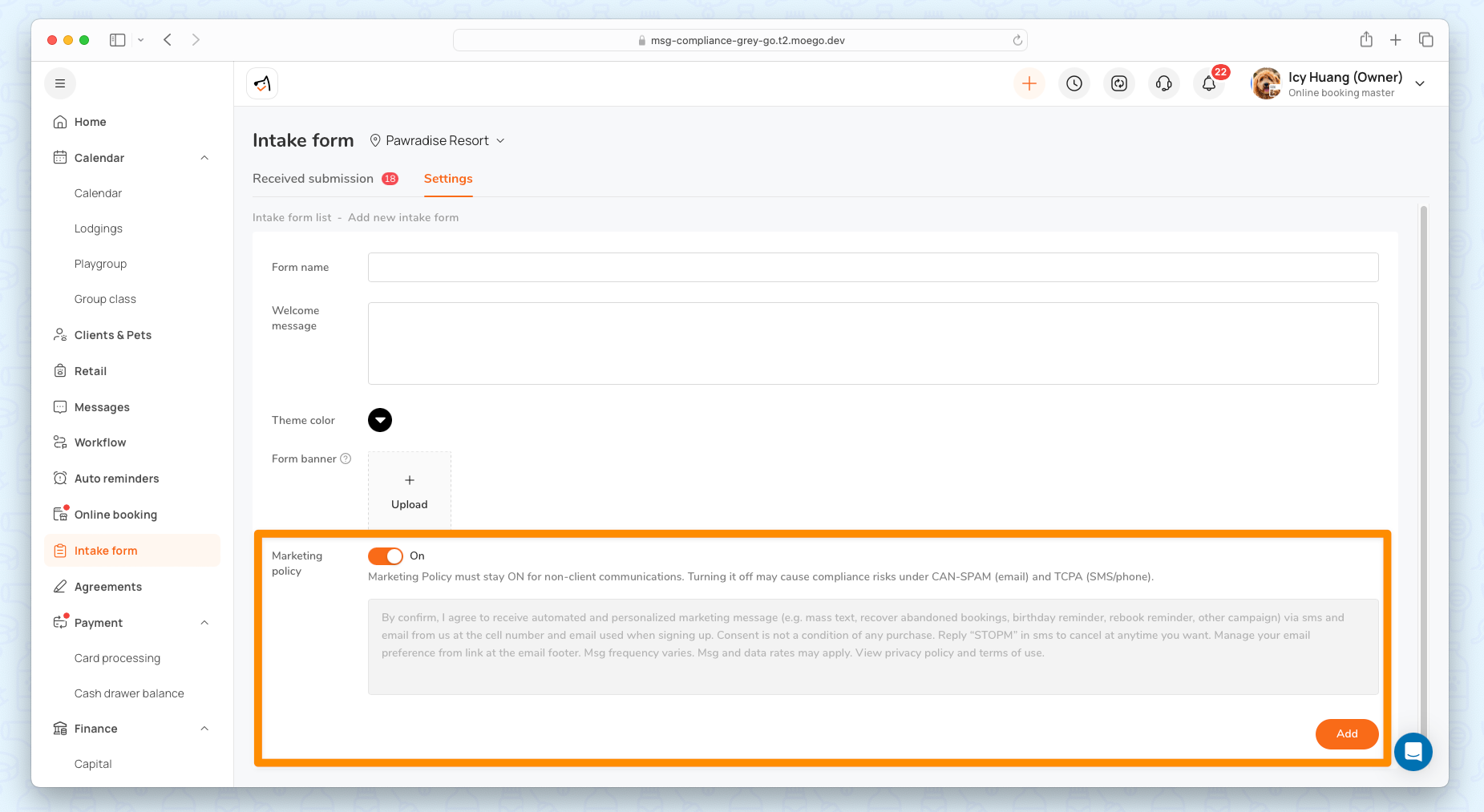Toggle the Marketing policy switch off
The height and width of the screenshot is (812, 1484).
386,555
